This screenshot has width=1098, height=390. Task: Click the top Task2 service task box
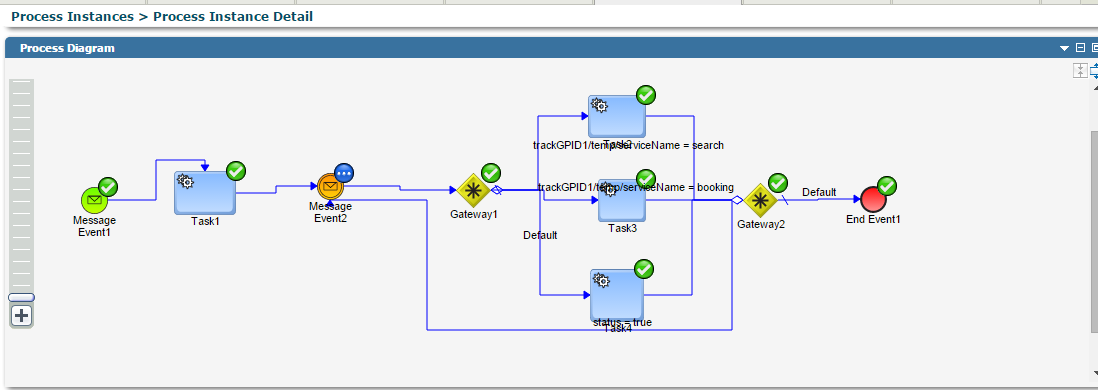[616, 116]
